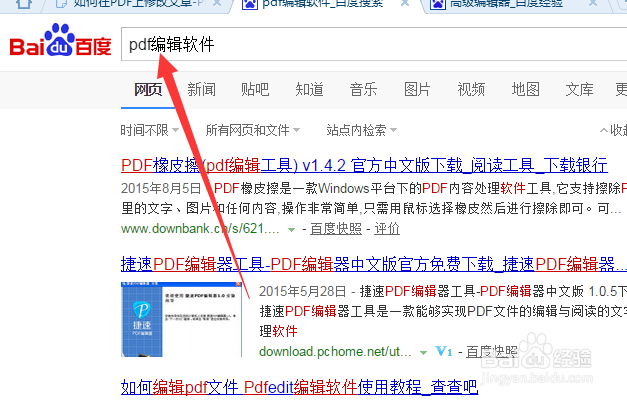
Task: Expand the 所有网页和文件 filter dropdown
Action: tap(253, 130)
